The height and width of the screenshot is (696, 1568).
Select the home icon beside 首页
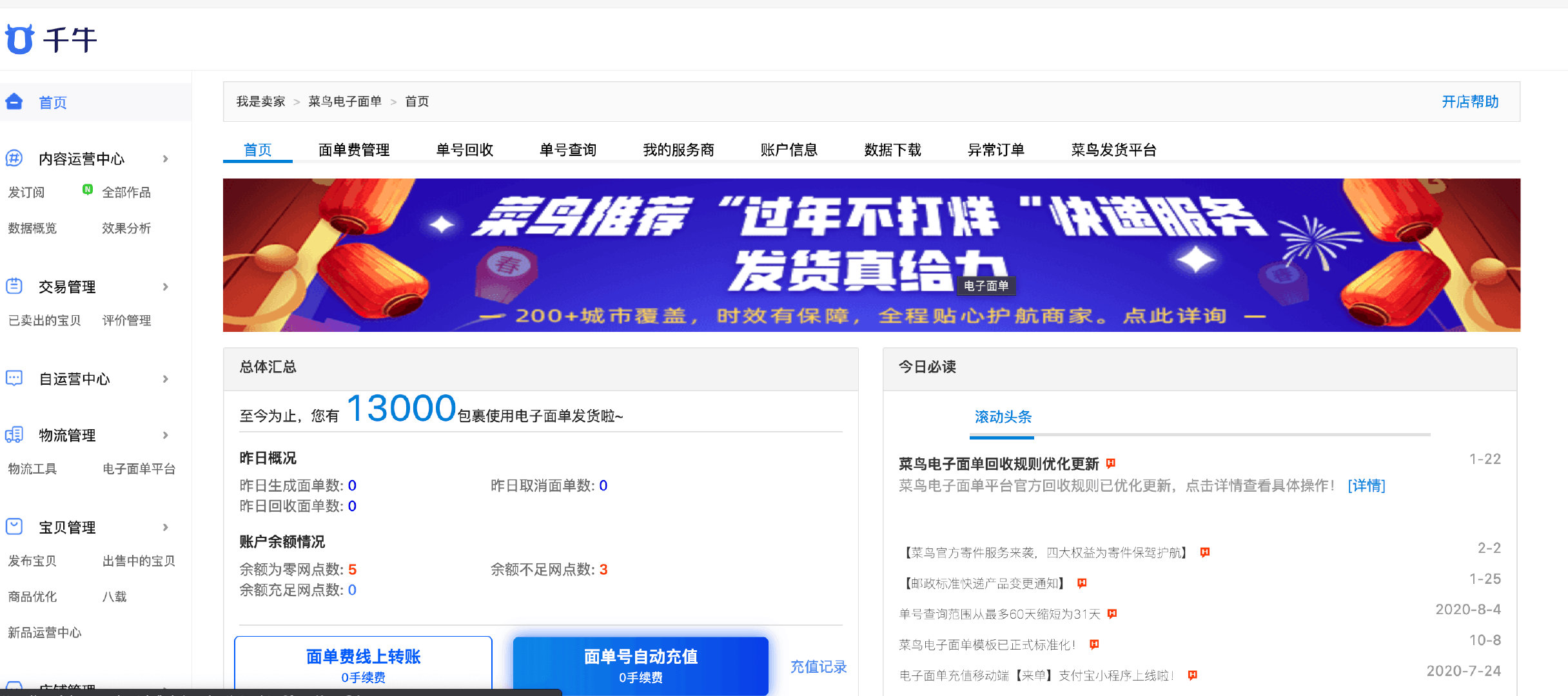(14, 102)
